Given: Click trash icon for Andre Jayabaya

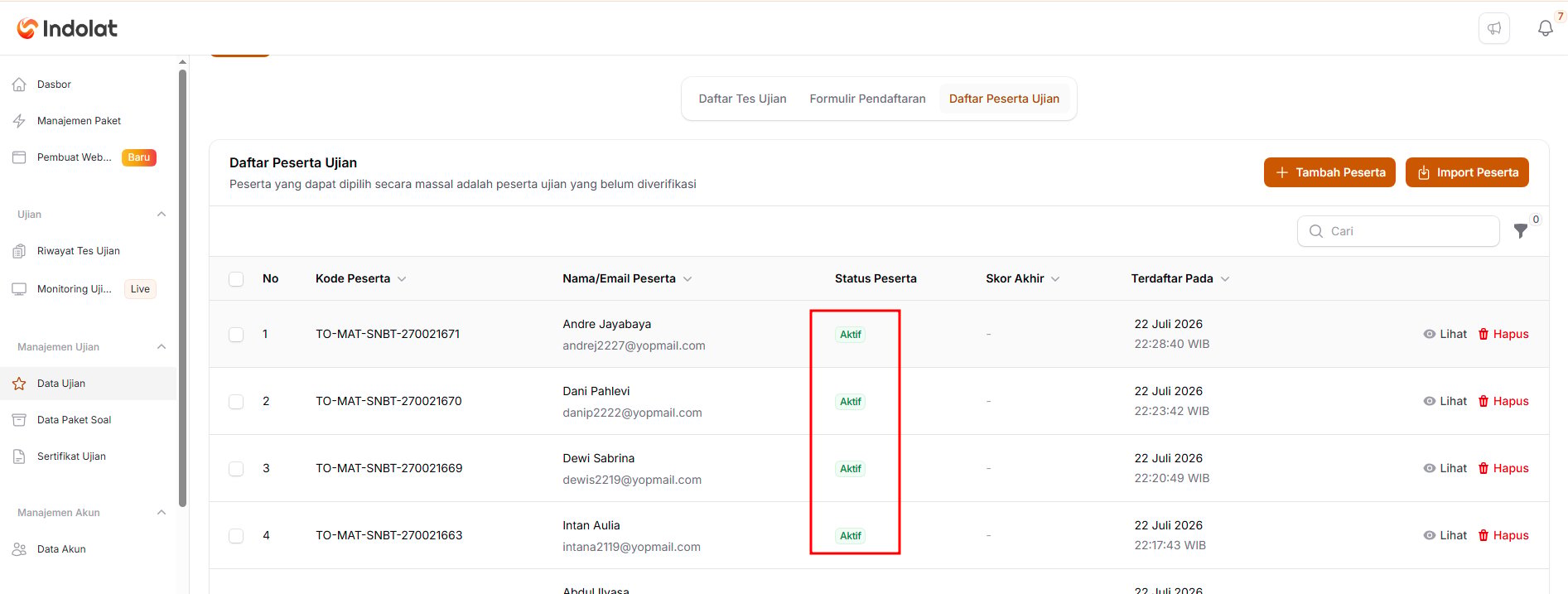Looking at the screenshot, I should point(1484,334).
